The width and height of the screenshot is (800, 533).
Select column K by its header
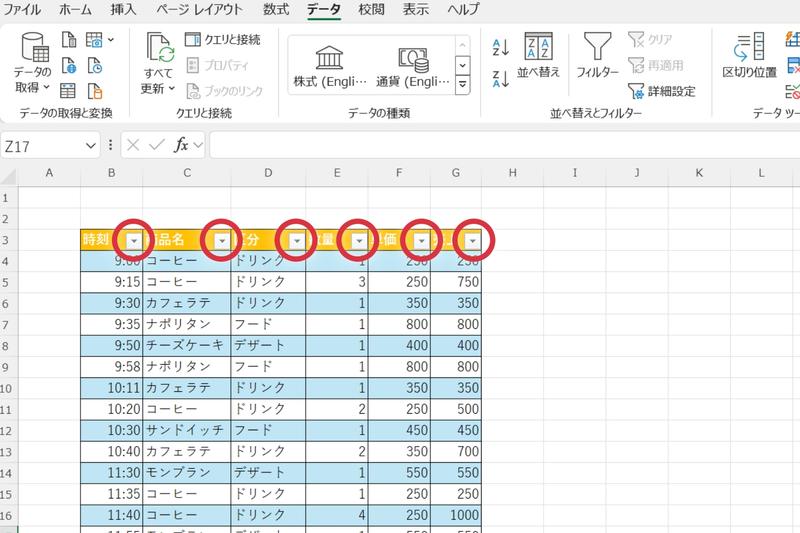pyautogui.click(x=699, y=173)
